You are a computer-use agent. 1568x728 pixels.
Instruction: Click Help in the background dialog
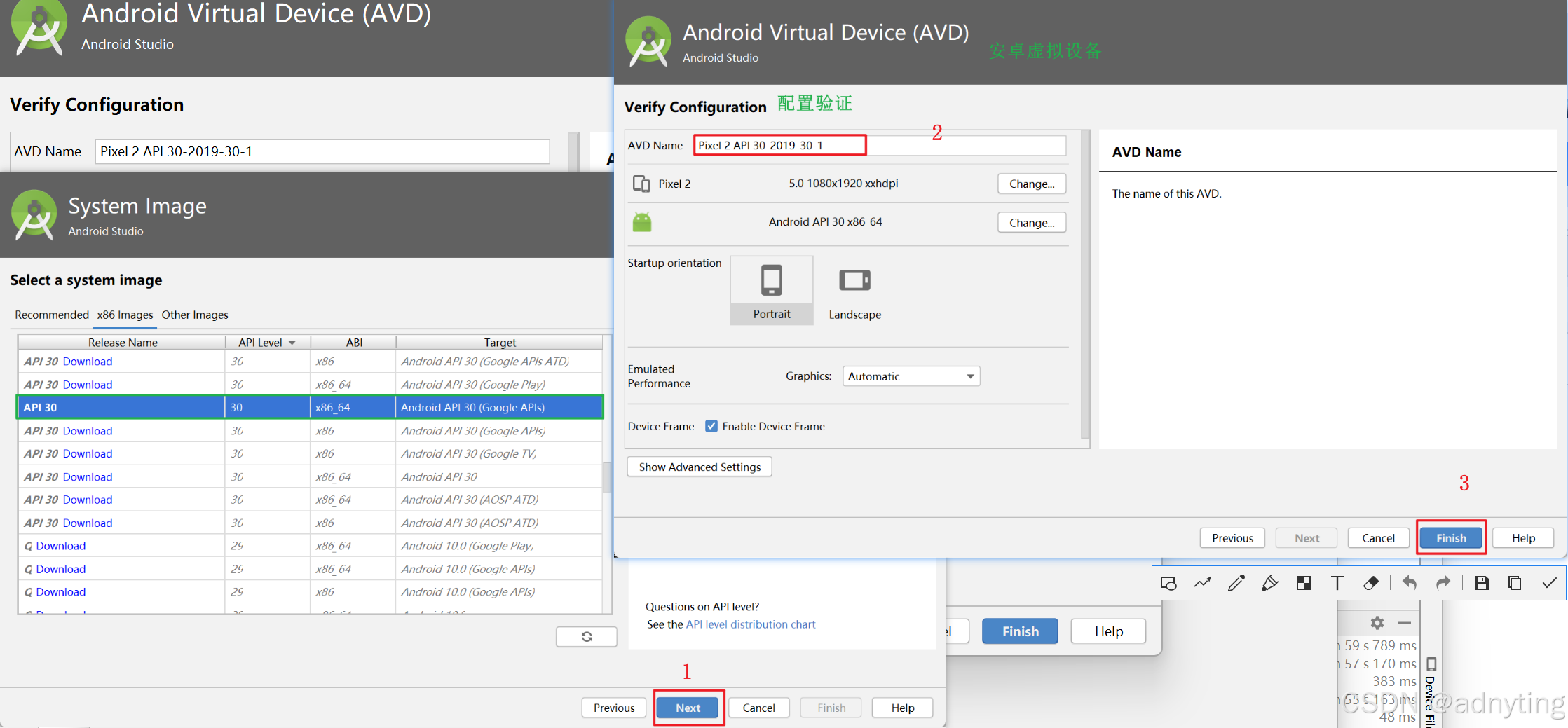click(x=1109, y=631)
